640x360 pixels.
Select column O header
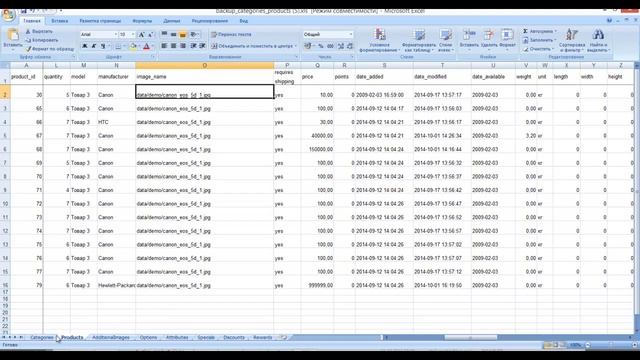click(x=204, y=65)
